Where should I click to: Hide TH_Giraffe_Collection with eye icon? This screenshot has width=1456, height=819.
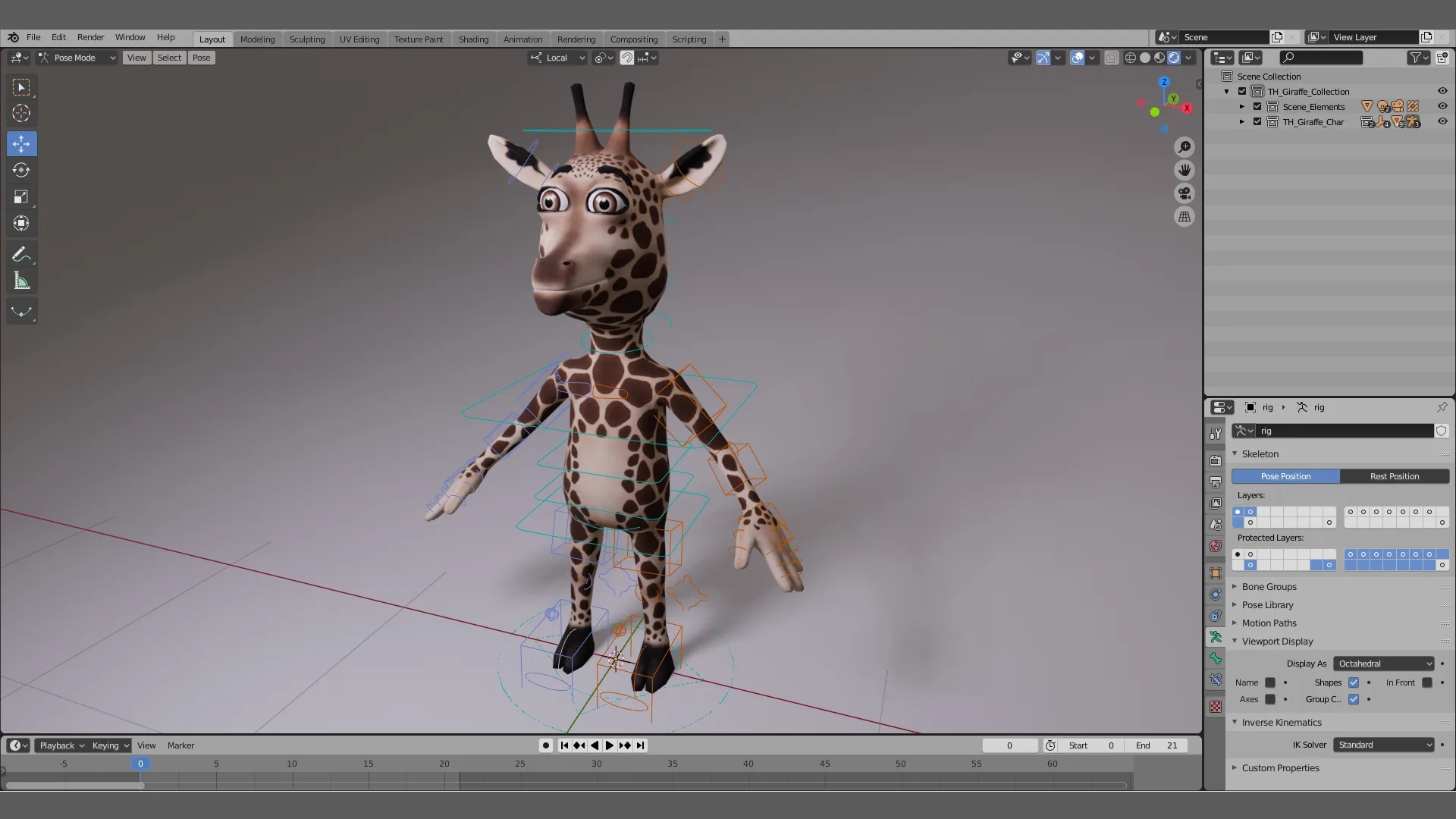click(1442, 92)
